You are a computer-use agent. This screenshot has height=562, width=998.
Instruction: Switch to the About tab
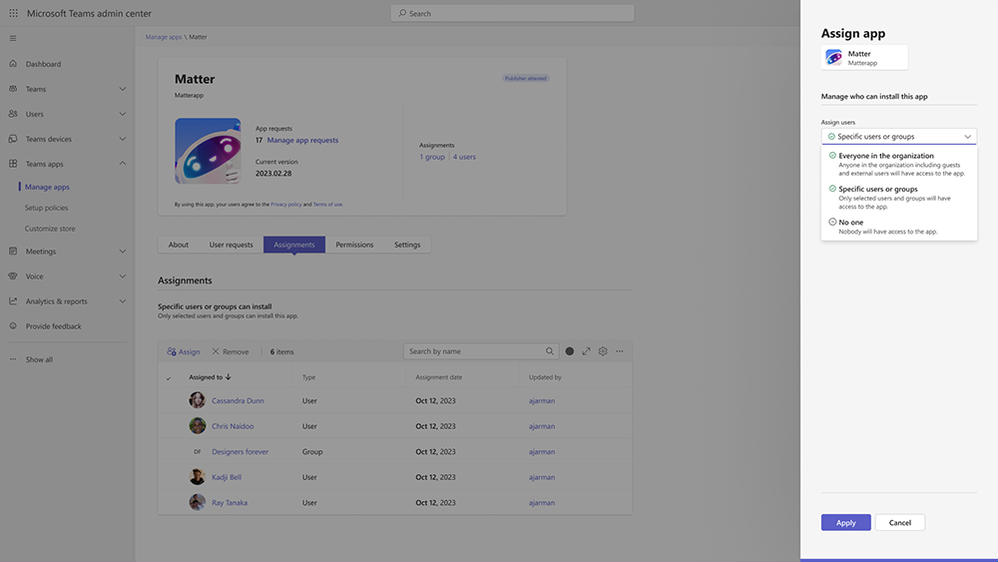tap(178, 244)
